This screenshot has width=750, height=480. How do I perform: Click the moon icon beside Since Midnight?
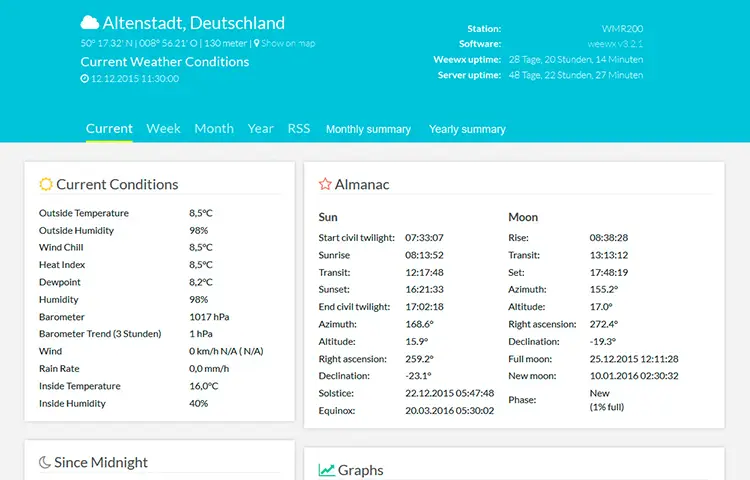tap(44, 462)
